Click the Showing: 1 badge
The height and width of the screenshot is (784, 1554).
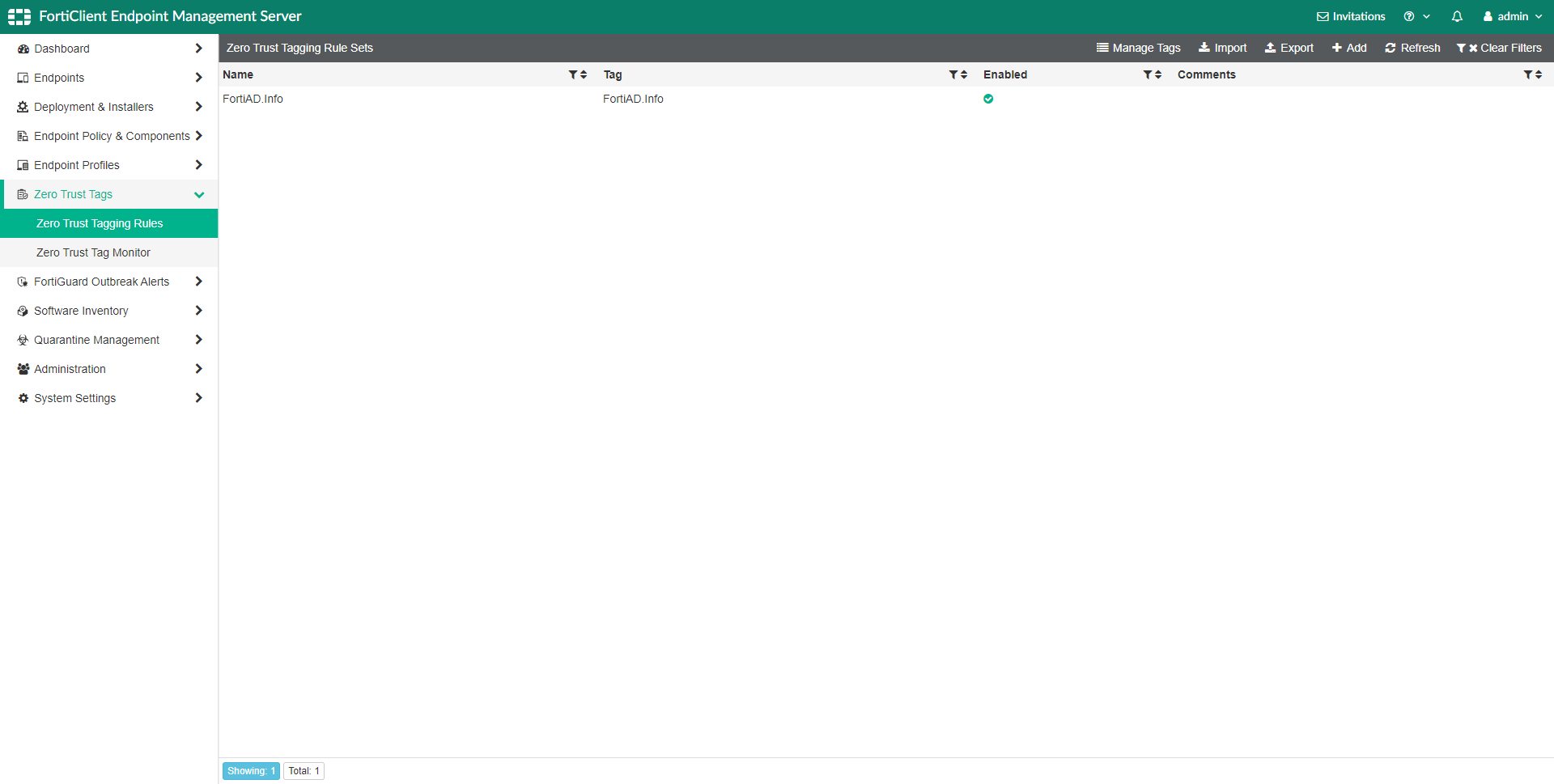(251, 771)
